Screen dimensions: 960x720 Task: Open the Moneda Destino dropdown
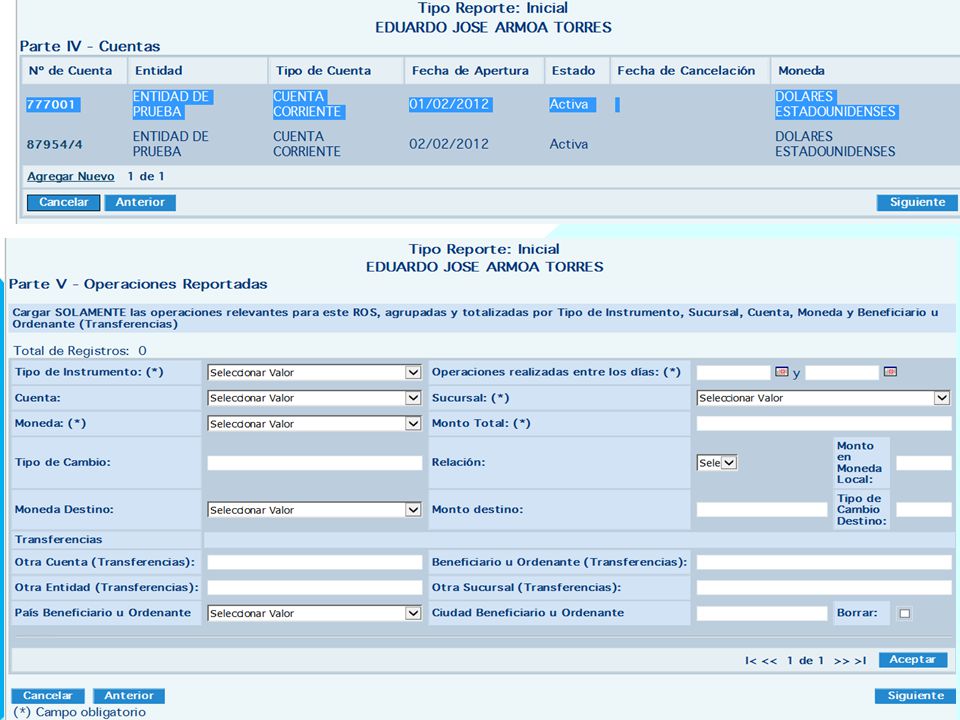pyautogui.click(x=315, y=510)
